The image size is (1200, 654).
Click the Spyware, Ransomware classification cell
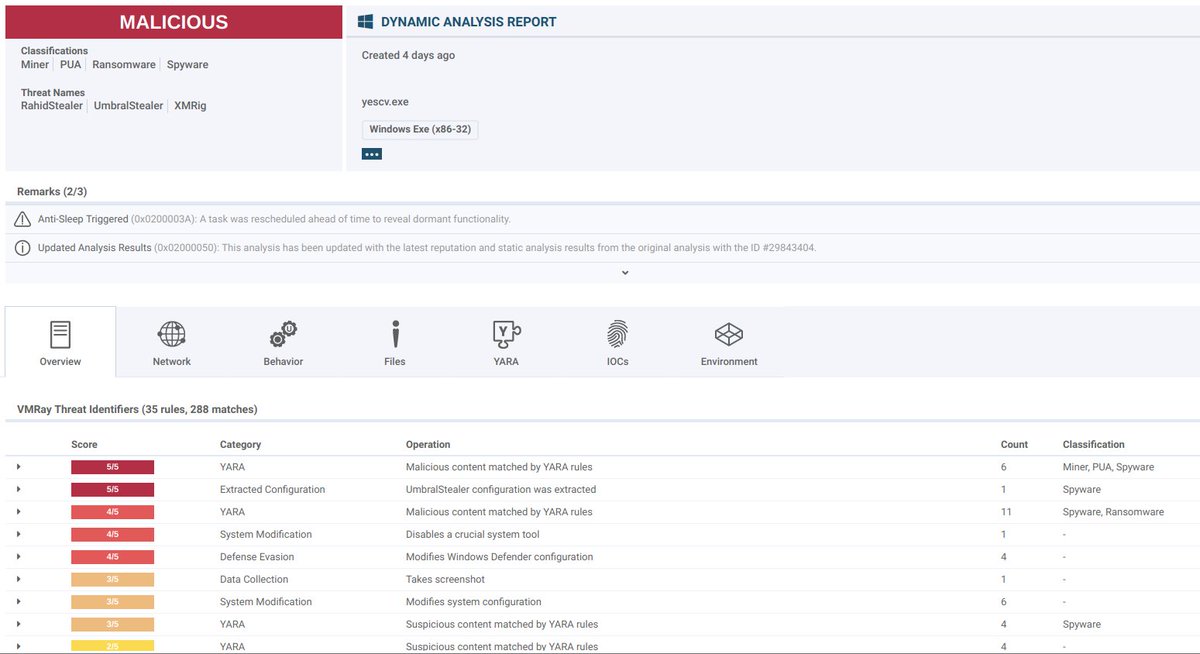tap(1113, 512)
